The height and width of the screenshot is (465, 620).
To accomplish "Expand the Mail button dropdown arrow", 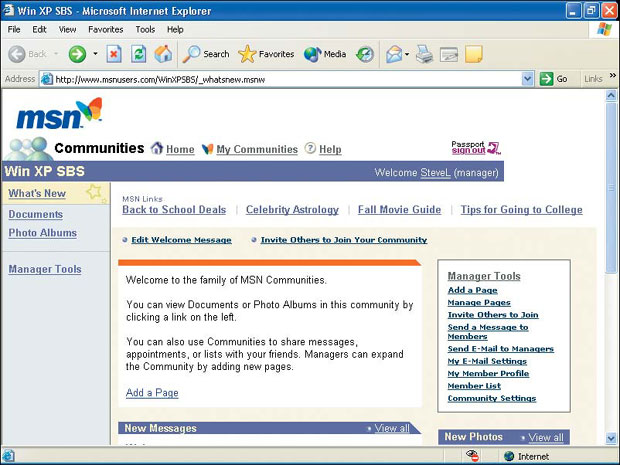I will tap(407, 54).
